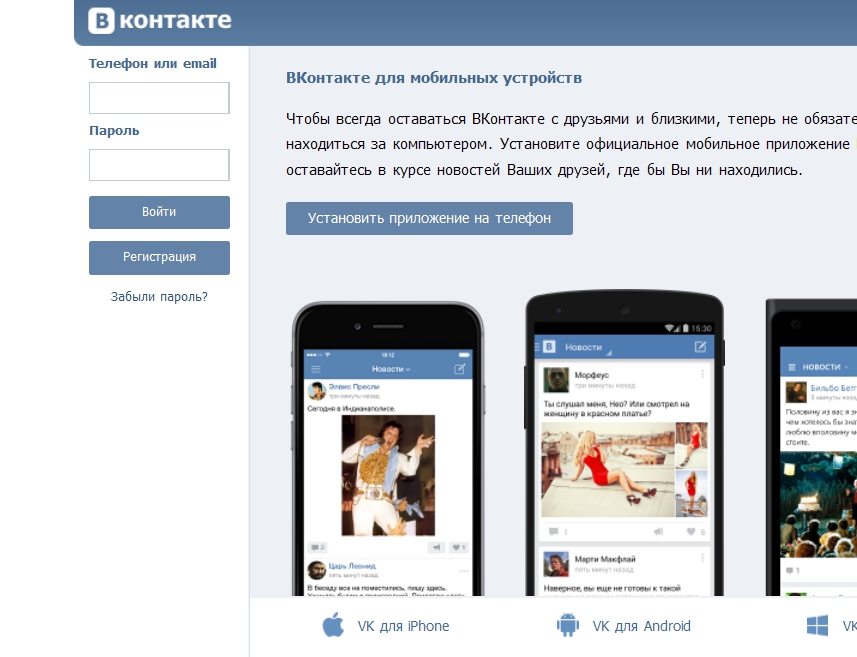
Task: Click hamburger menu on Windows phone mockup
Action: pos(791,367)
